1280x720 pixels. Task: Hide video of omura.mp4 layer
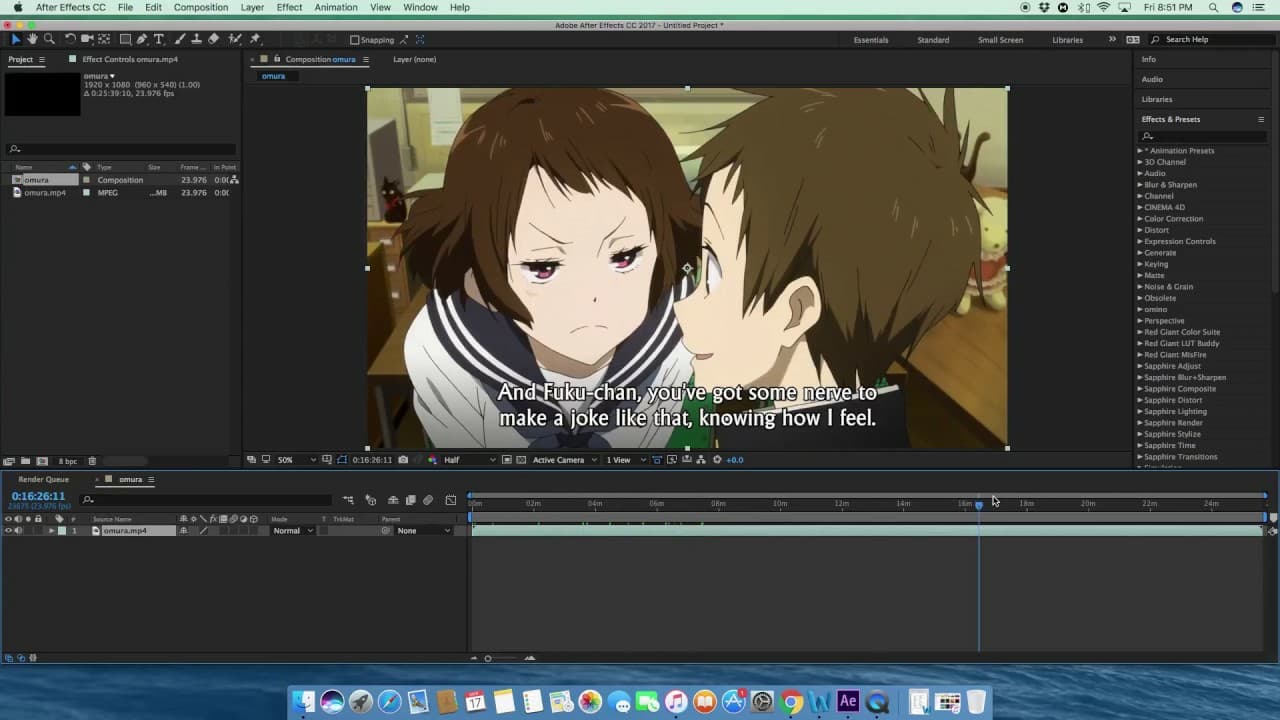pyautogui.click(x=8, y=531)
